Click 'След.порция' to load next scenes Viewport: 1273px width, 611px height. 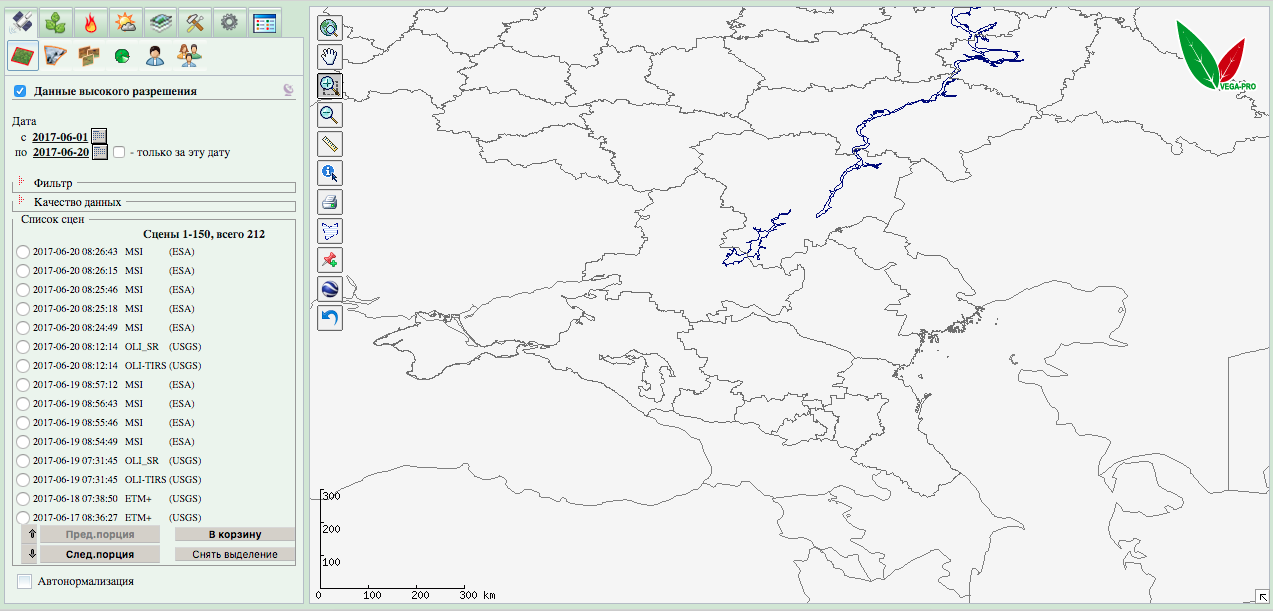[99, 554]
